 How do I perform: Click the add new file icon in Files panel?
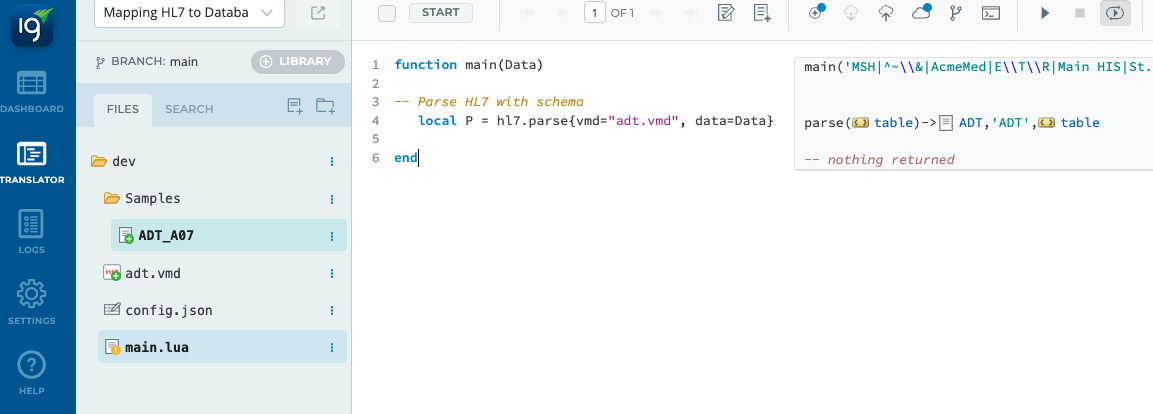pos(295,107)
